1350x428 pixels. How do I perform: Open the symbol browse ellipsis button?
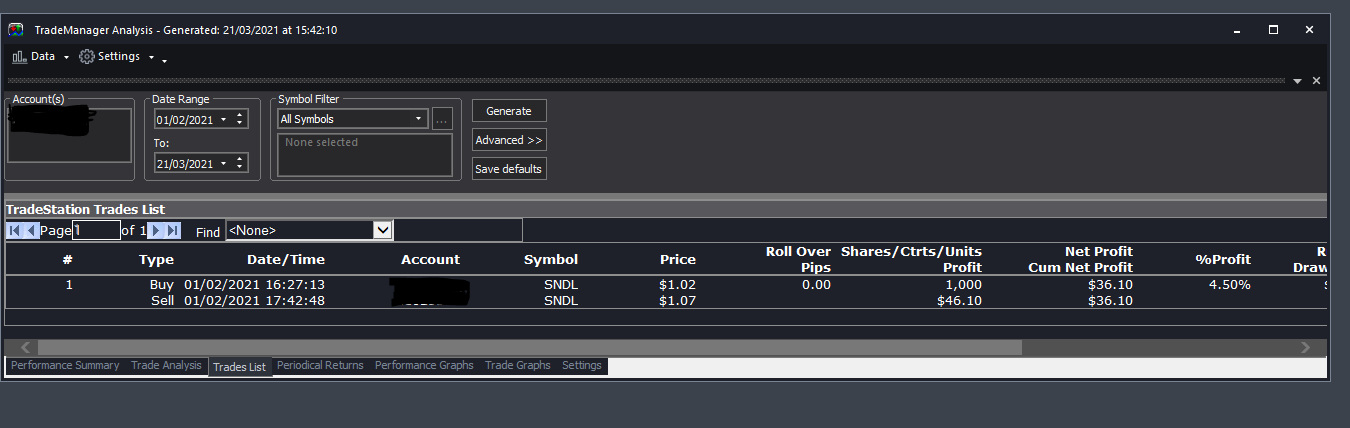point(441,119)
